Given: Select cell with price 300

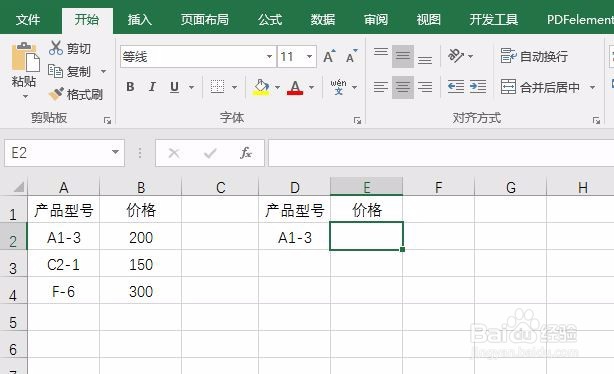Looking at the screenshot, I should [x=141, y=291].
